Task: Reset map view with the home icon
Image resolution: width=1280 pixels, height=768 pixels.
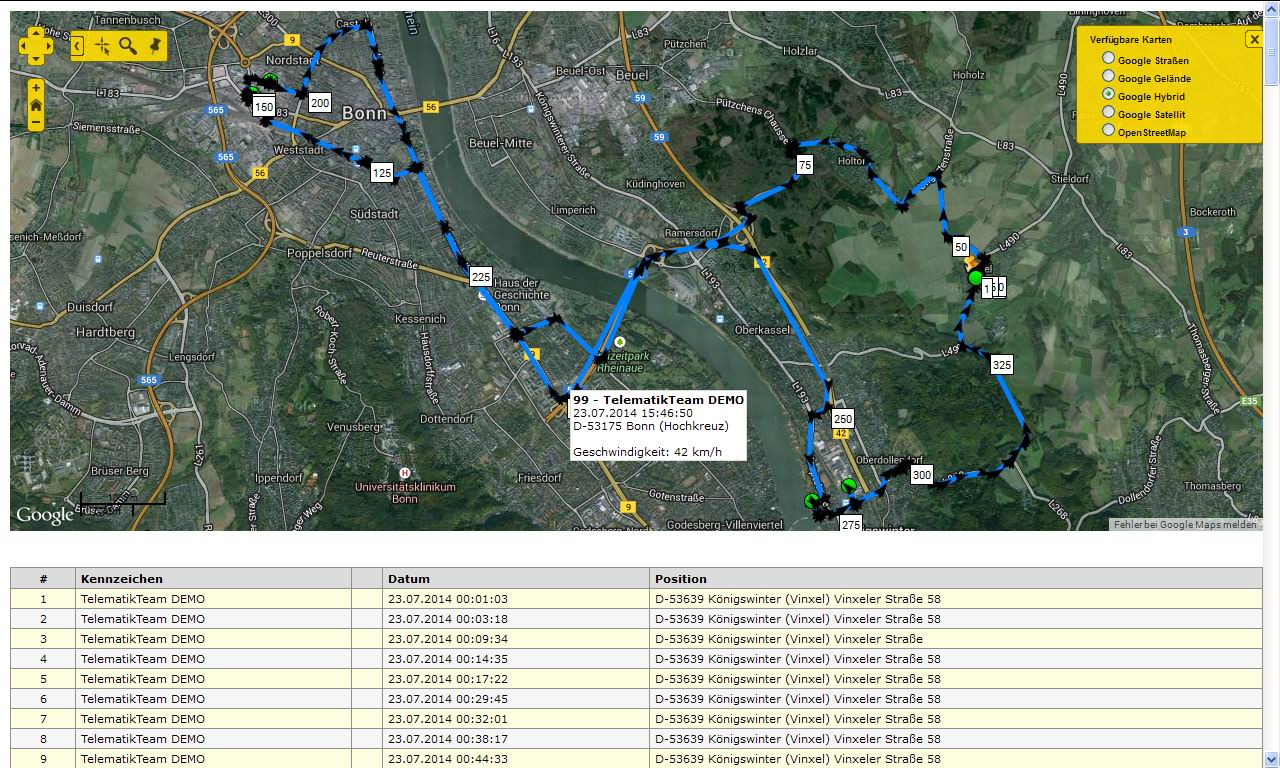Action: point(36,105)
